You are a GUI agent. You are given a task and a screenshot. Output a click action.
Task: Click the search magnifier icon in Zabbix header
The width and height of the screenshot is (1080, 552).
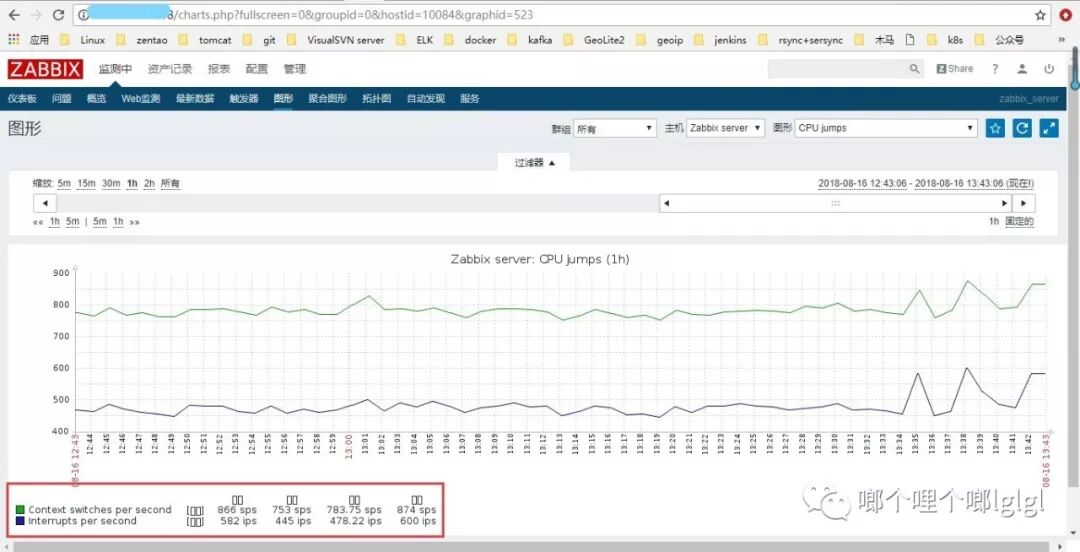point(914,69)
